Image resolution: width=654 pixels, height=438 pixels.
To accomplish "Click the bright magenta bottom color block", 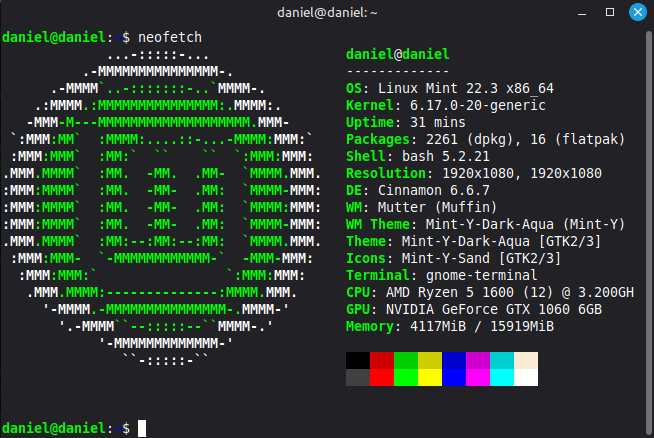I will tap(478, 378).
